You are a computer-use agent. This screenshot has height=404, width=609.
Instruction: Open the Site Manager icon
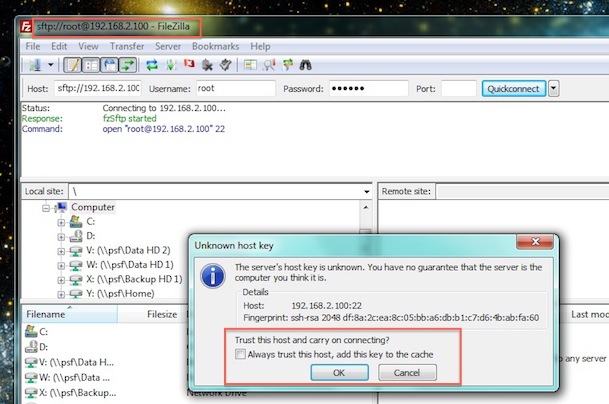(x=35, y=65)
